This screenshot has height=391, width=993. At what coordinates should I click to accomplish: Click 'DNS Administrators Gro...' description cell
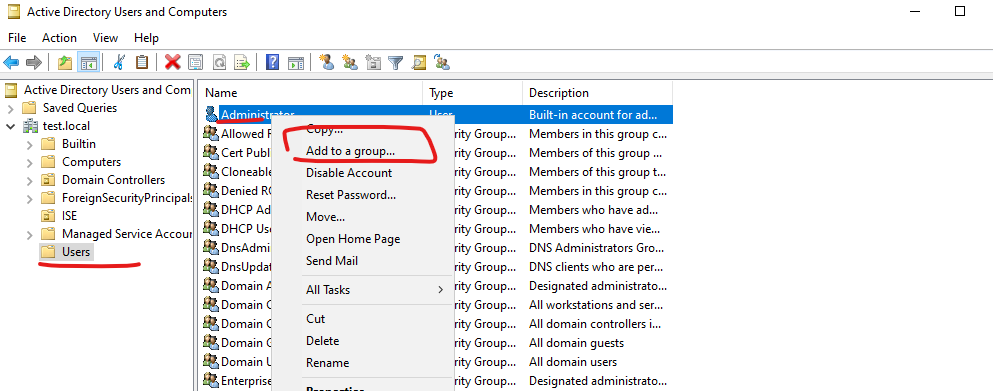click(x=597, y=248)
